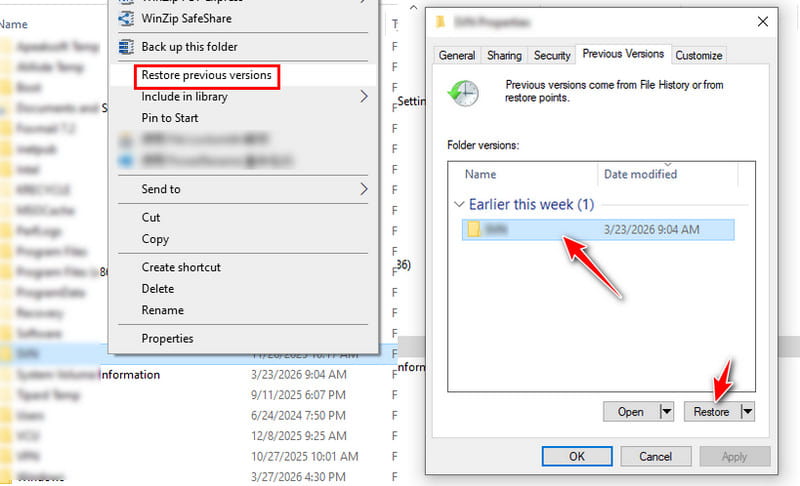The image size is (800, 486).
Task: Close the Properties dialog
Action: click(x=763, y=22)
